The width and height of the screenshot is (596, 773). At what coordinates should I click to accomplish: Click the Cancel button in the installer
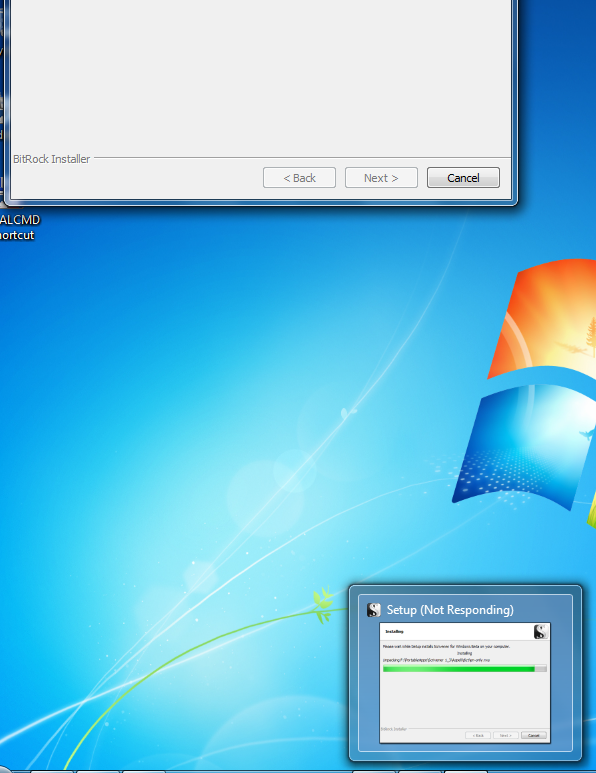[x=463, y=177]
